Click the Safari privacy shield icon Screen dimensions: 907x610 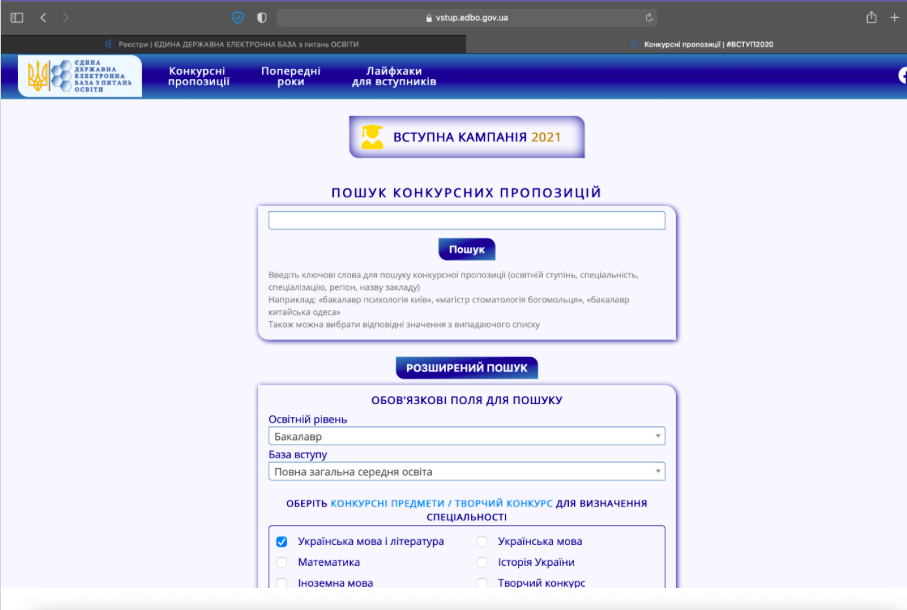pyautogui.click(x=239, y=16)
